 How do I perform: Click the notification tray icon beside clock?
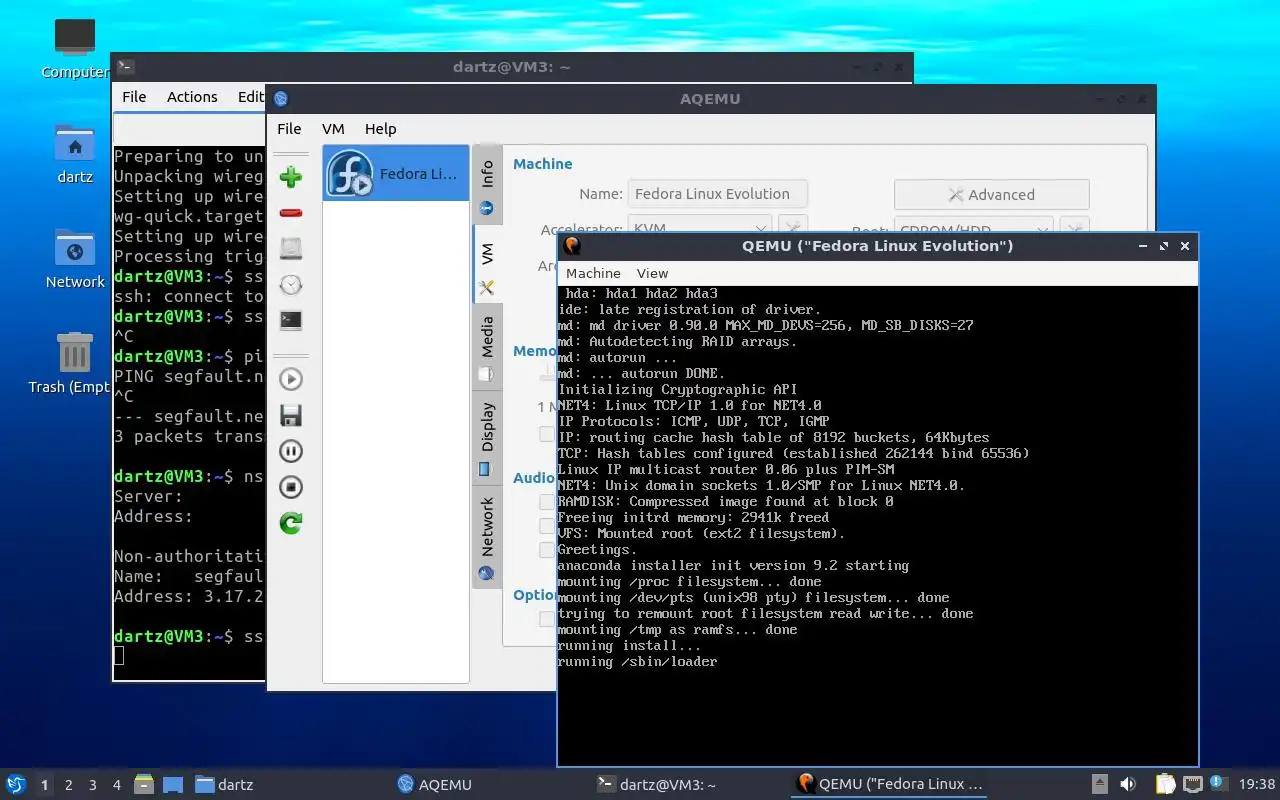point(1218,783)
